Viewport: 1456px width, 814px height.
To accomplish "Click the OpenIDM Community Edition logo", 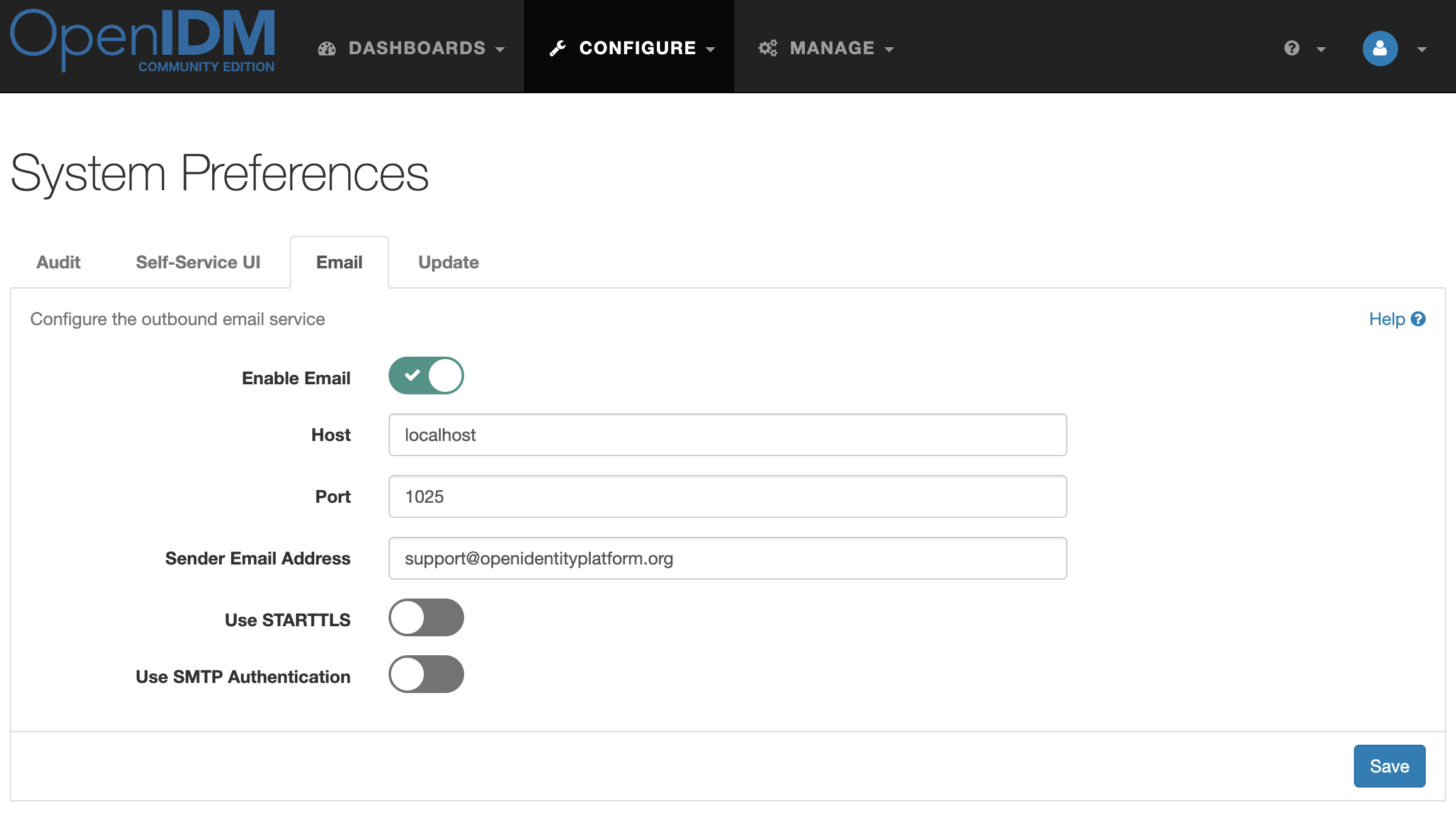I will (142, 41).
